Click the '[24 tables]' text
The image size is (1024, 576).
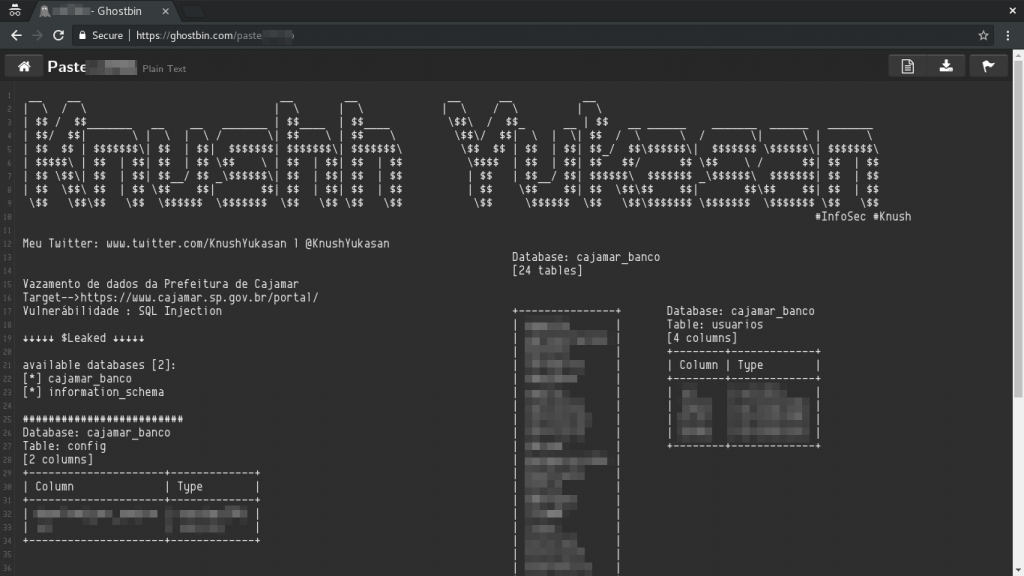point(547,270)
